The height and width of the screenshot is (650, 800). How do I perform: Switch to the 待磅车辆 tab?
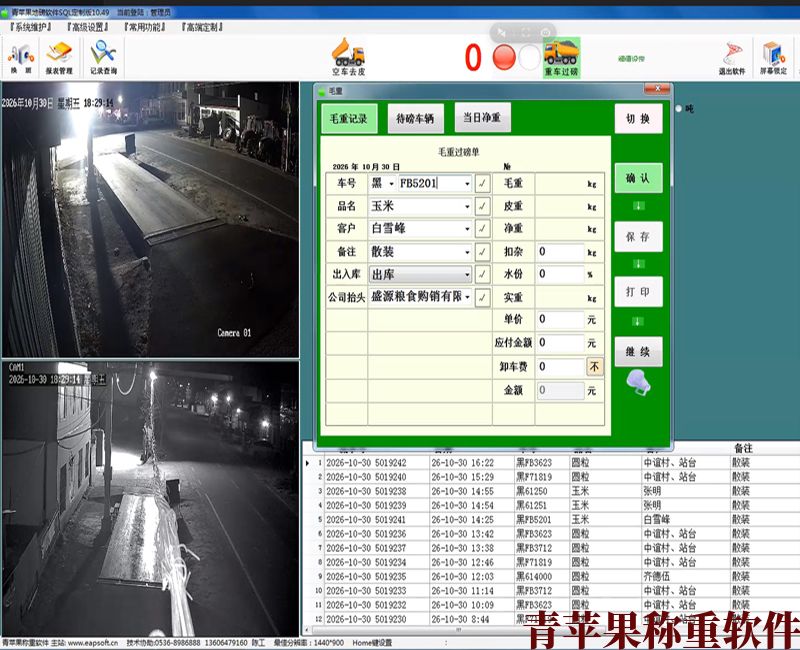tap(415, 119)
